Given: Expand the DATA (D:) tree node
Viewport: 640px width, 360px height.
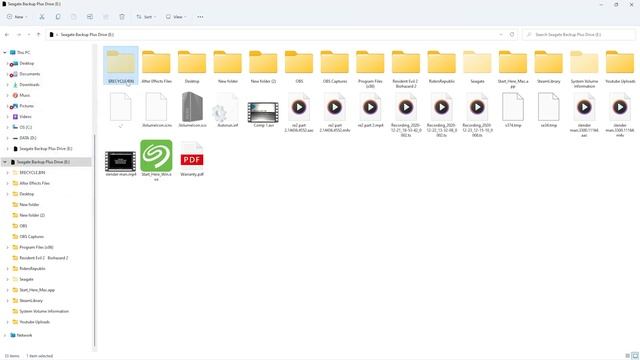Looking at the screenshot, I should (7, 138).
